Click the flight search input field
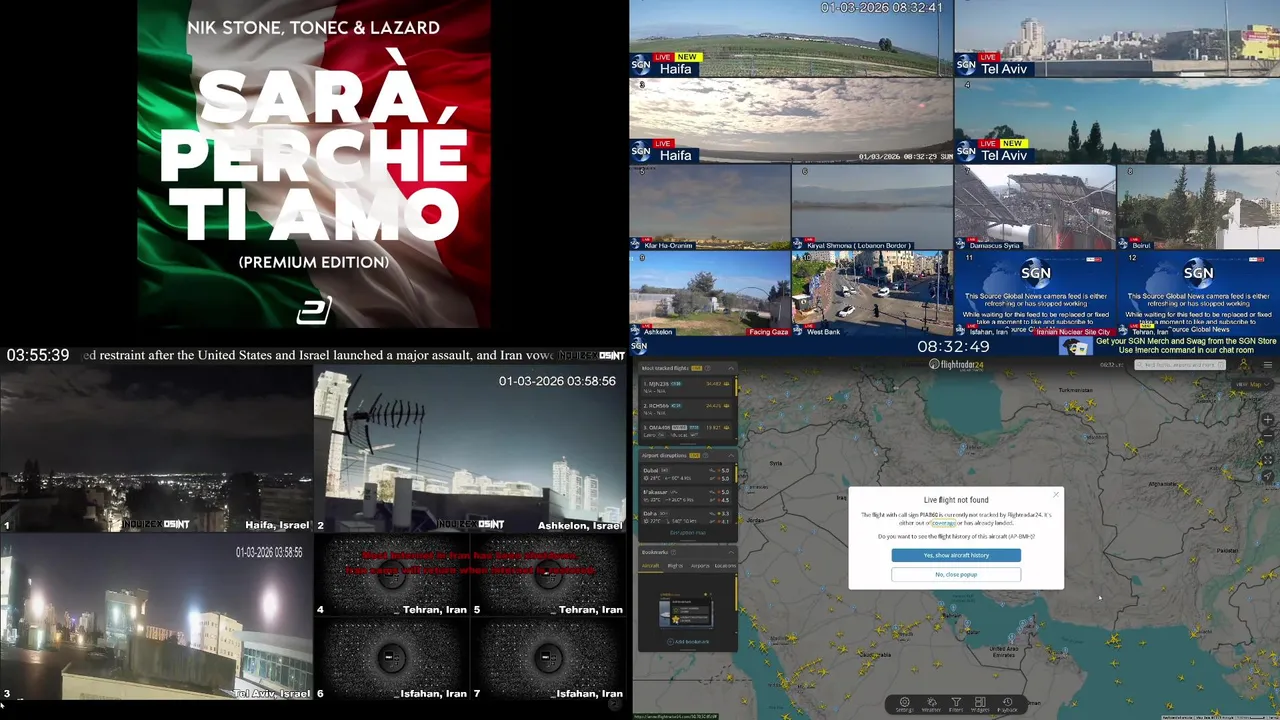The width and height of the screenshot is (1280, 720). (1180, 365)
